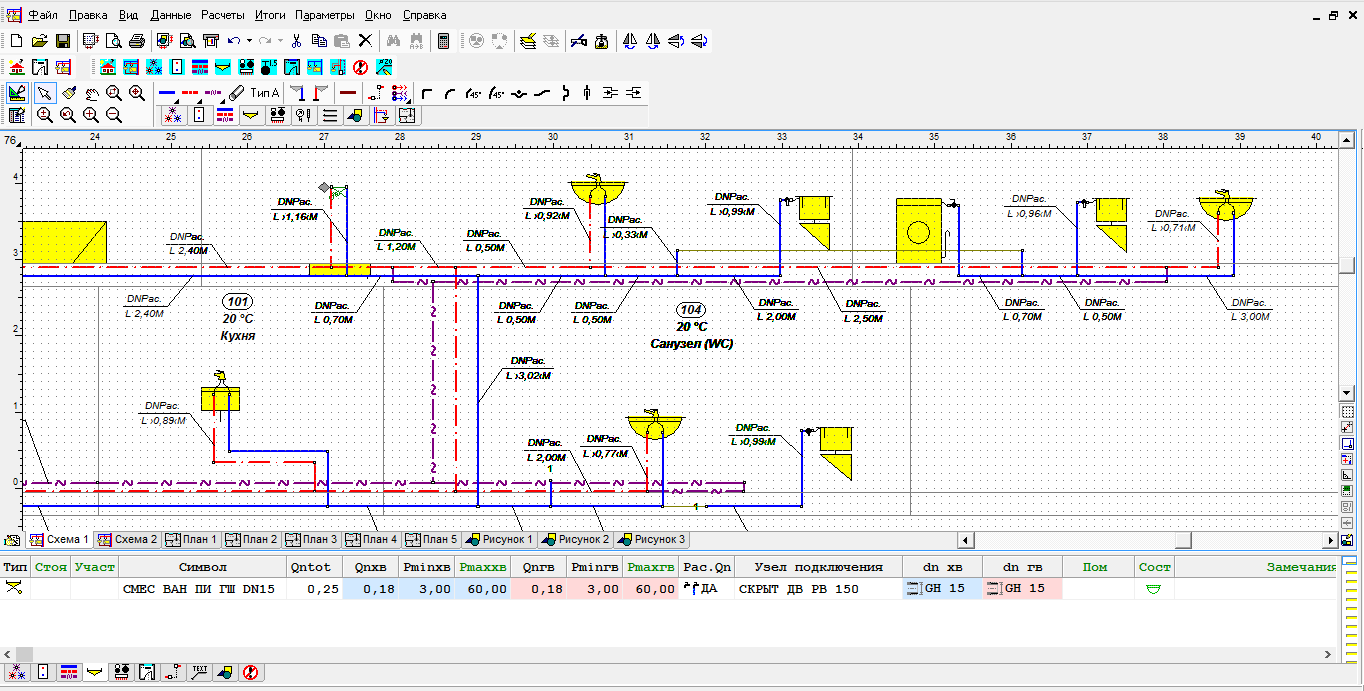
Task: Click the zoom-out magnifier with minus
Action: tap(114, 115)
